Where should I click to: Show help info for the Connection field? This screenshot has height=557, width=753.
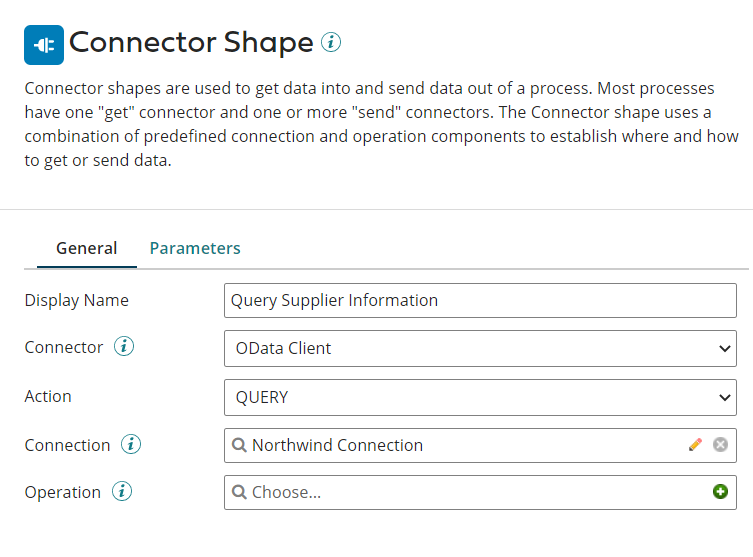pyautogui.click(x=131, y=444)
